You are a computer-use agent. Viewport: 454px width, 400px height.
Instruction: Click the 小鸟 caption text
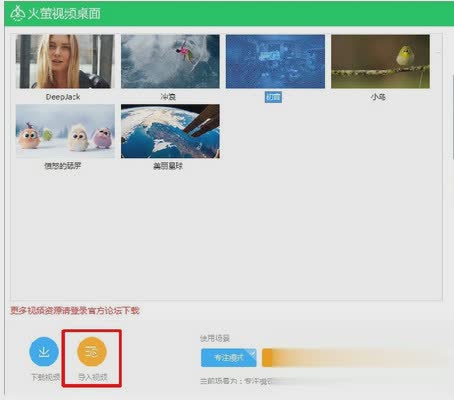[378, 97]
